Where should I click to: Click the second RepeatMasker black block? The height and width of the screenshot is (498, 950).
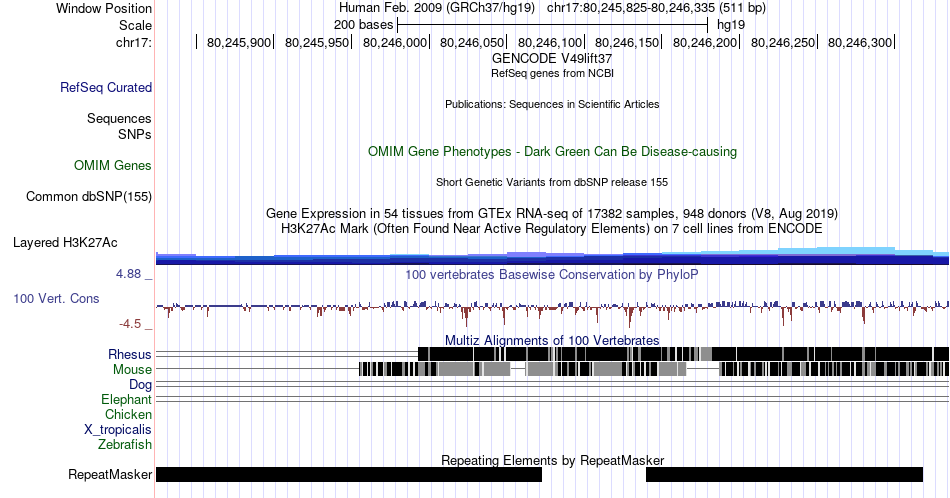[784, 474]
